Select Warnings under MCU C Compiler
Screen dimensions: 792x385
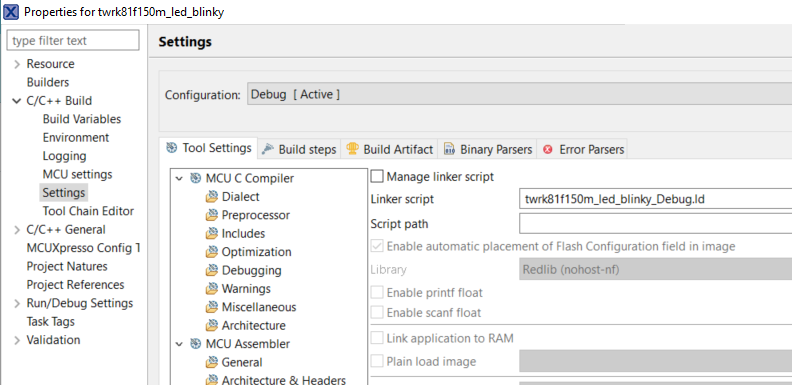[x=246, y=288]
